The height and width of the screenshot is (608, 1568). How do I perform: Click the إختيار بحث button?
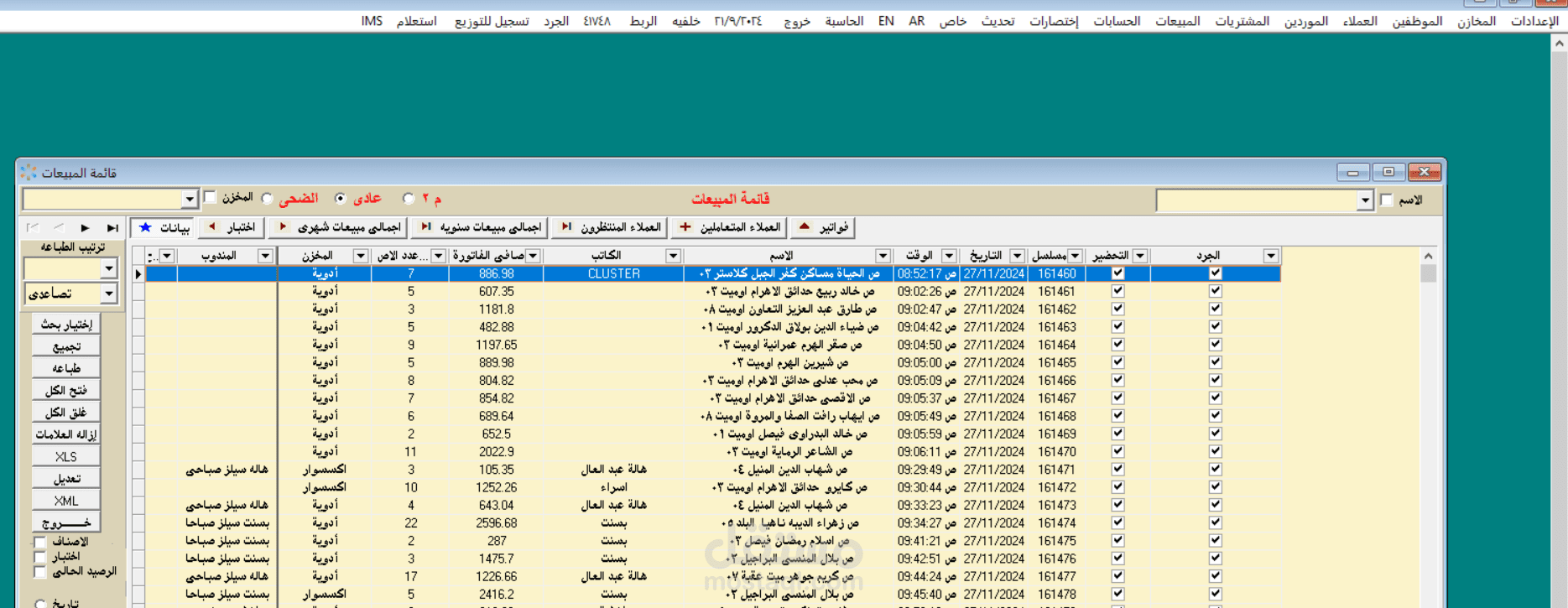point(66,324)
